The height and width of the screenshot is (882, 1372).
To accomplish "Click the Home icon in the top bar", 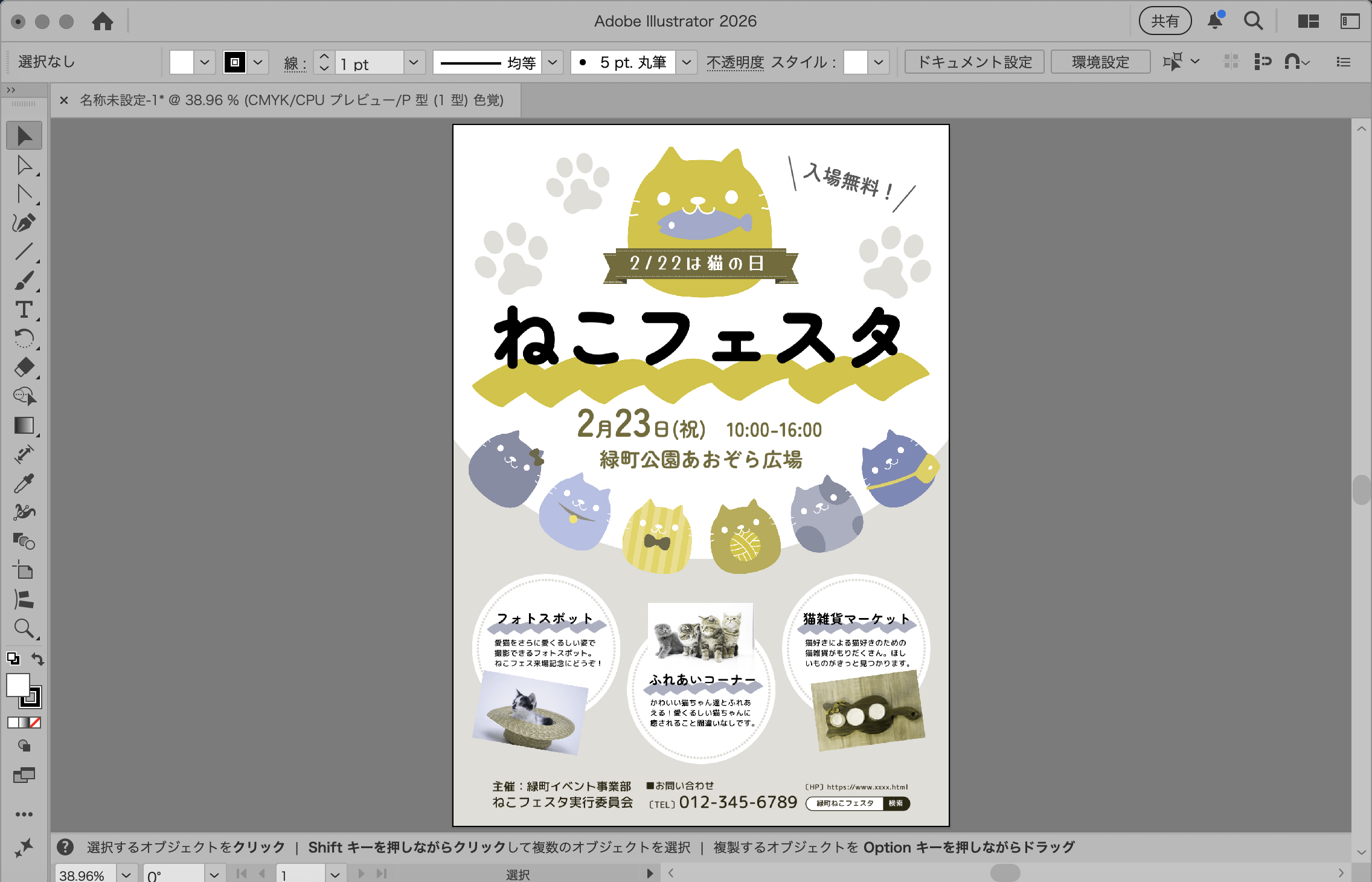I will pyautogui.click(x=104, y=21).
